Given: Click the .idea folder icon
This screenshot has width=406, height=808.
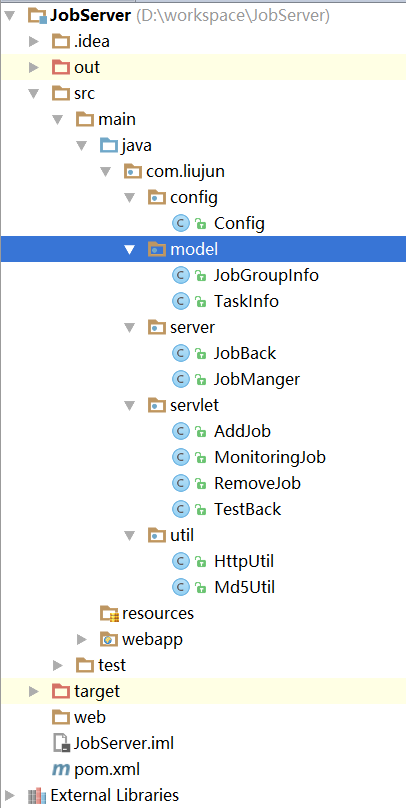Looking at the screenshot, I should pyautogui.click(x=61, y=41).
